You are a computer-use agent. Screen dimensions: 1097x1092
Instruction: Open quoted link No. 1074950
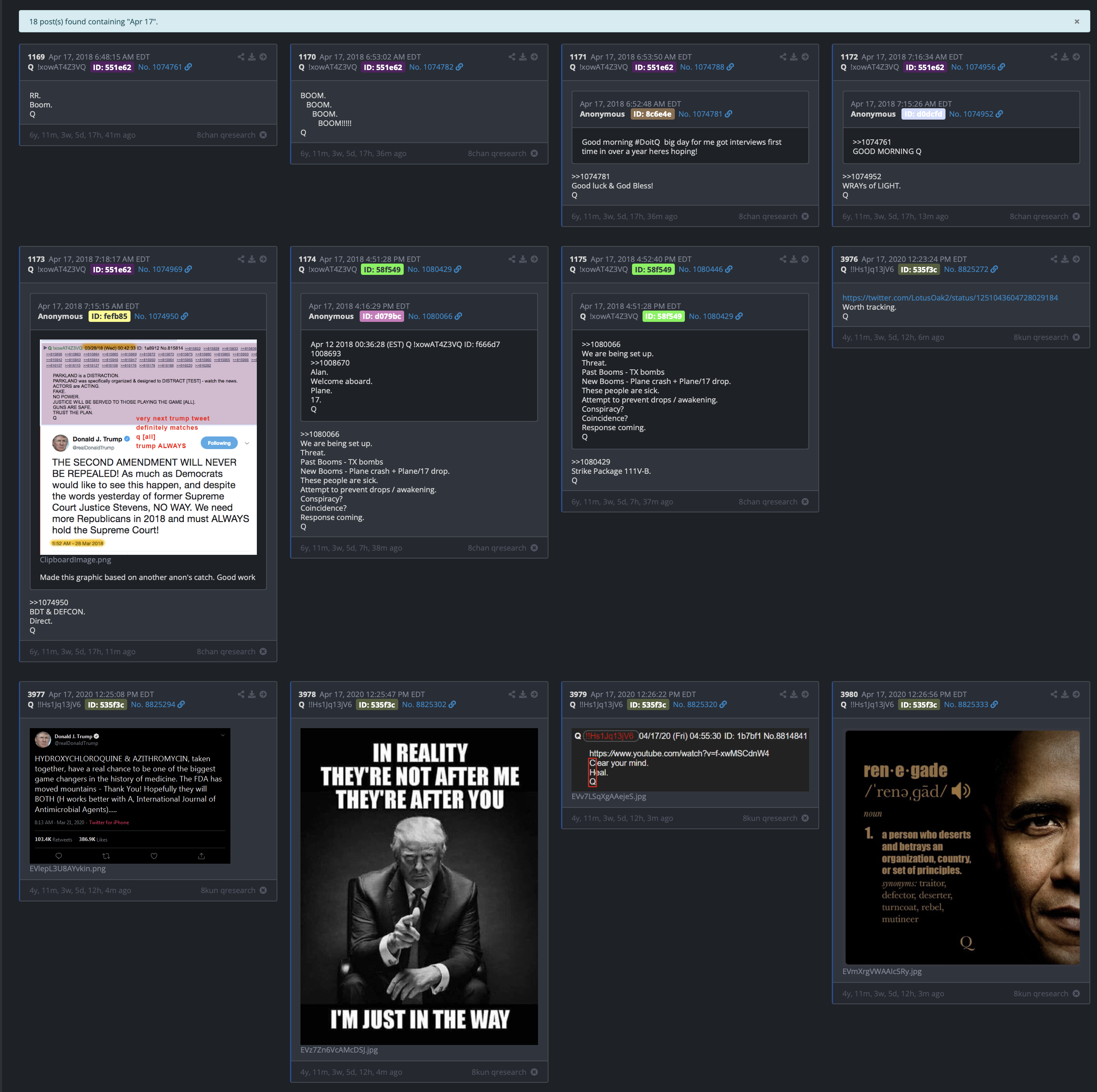click(161, 316)
